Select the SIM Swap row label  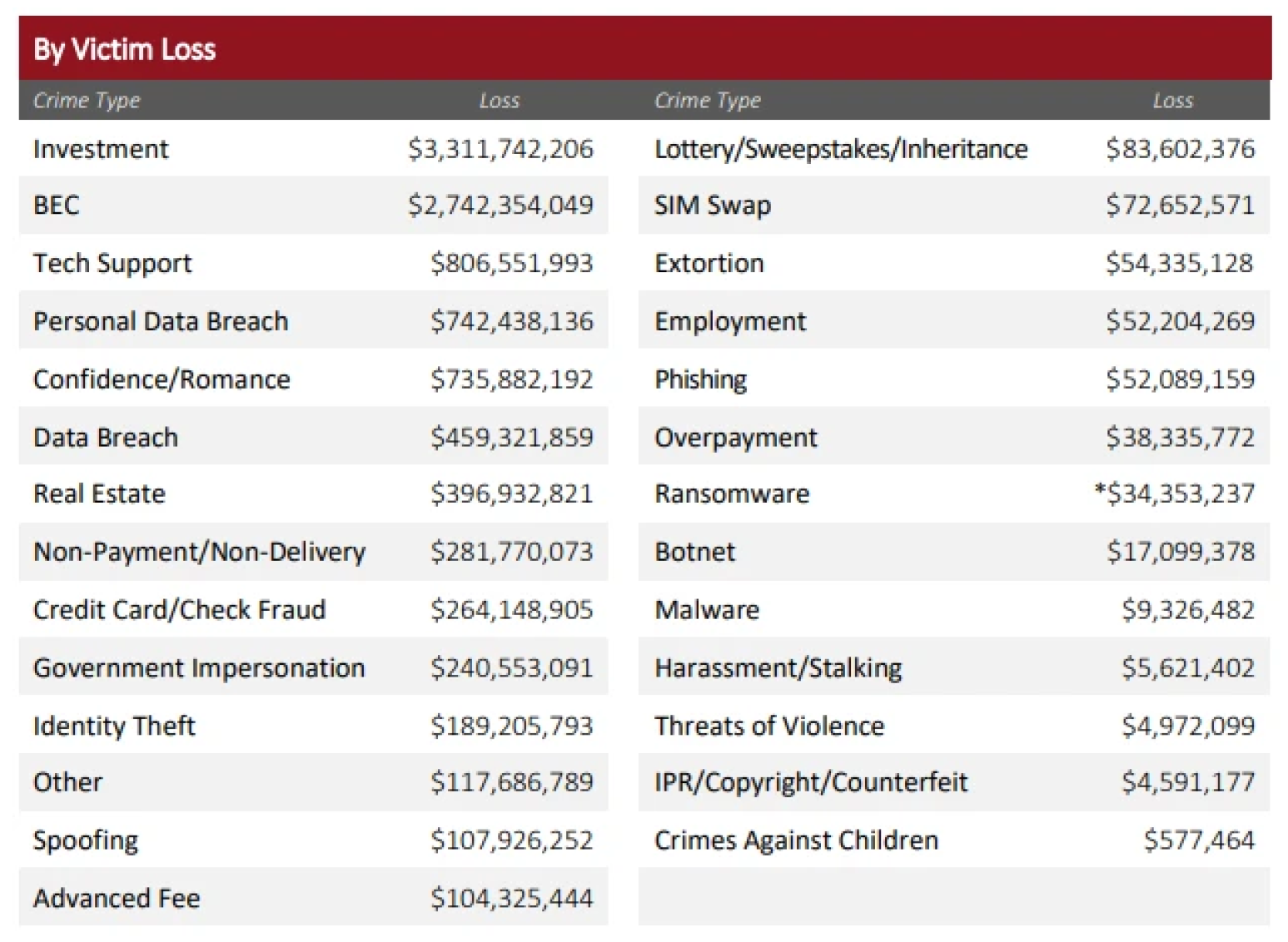[x=713, y=206]
